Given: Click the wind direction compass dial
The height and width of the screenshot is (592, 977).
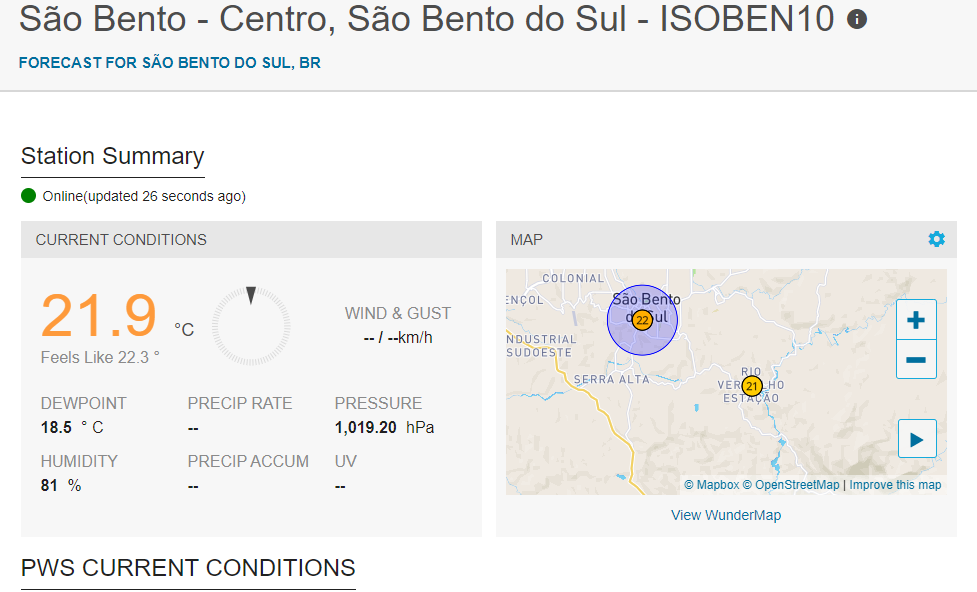Looking at the screenshot, I should (x=251, y=325).
